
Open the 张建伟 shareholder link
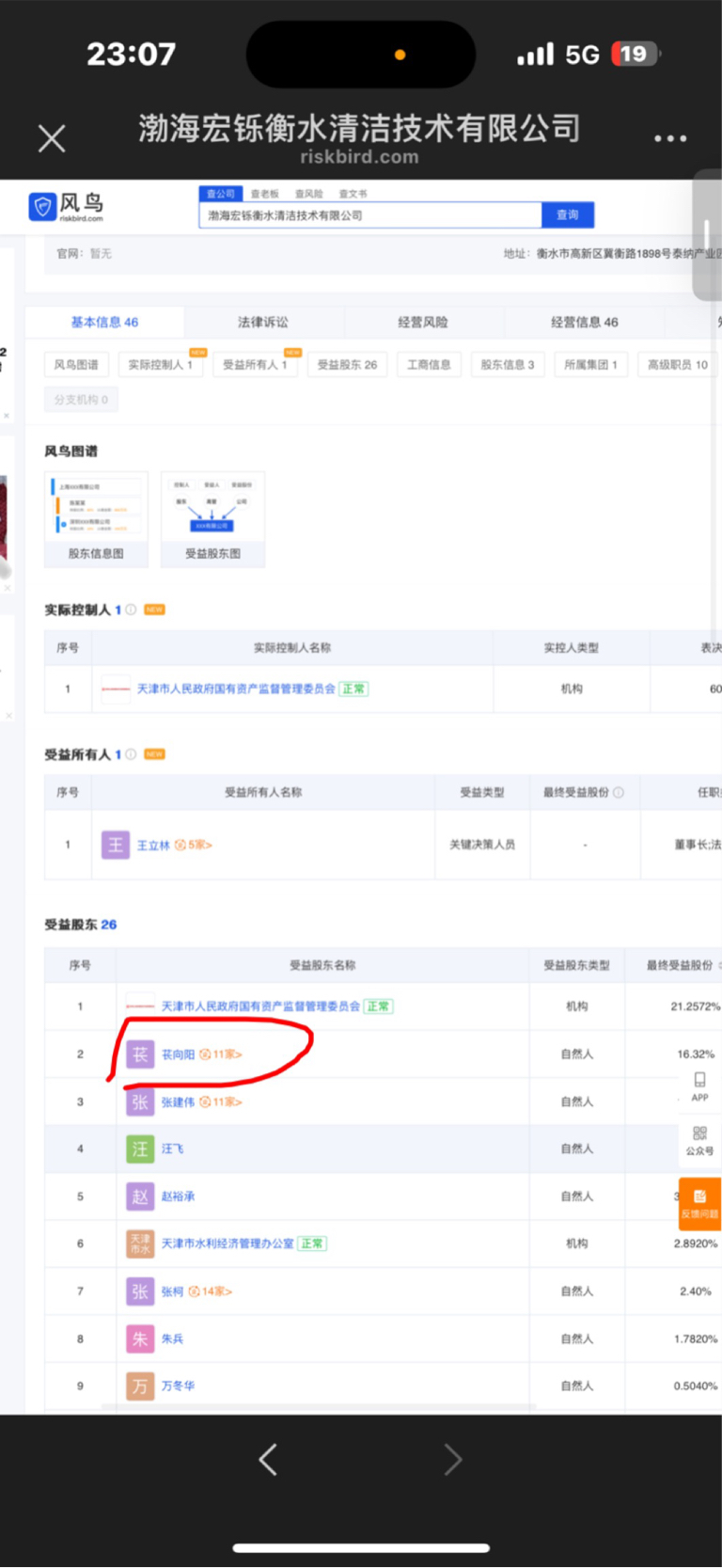(x=178, y=1101)
